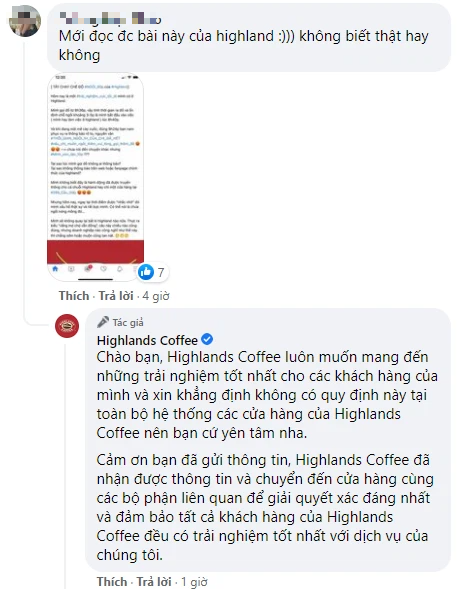The width and height of the screenshot is (466, 589).
Task: Open the attached phone screenshot image
Action: coord(95,177)
